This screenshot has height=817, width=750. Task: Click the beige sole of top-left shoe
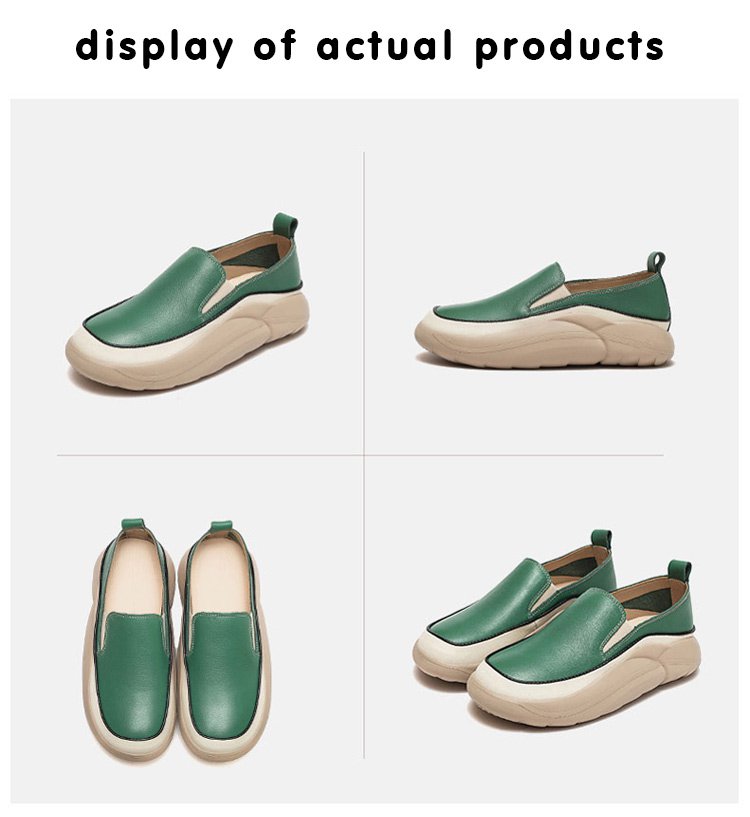click(x=189, y=348)
